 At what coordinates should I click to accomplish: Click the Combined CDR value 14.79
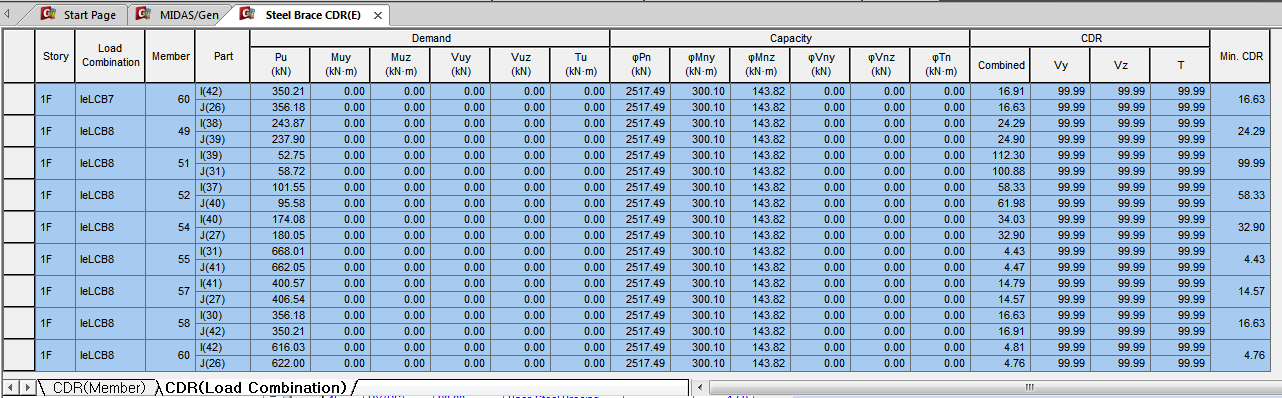click(x=1001, y=283)
